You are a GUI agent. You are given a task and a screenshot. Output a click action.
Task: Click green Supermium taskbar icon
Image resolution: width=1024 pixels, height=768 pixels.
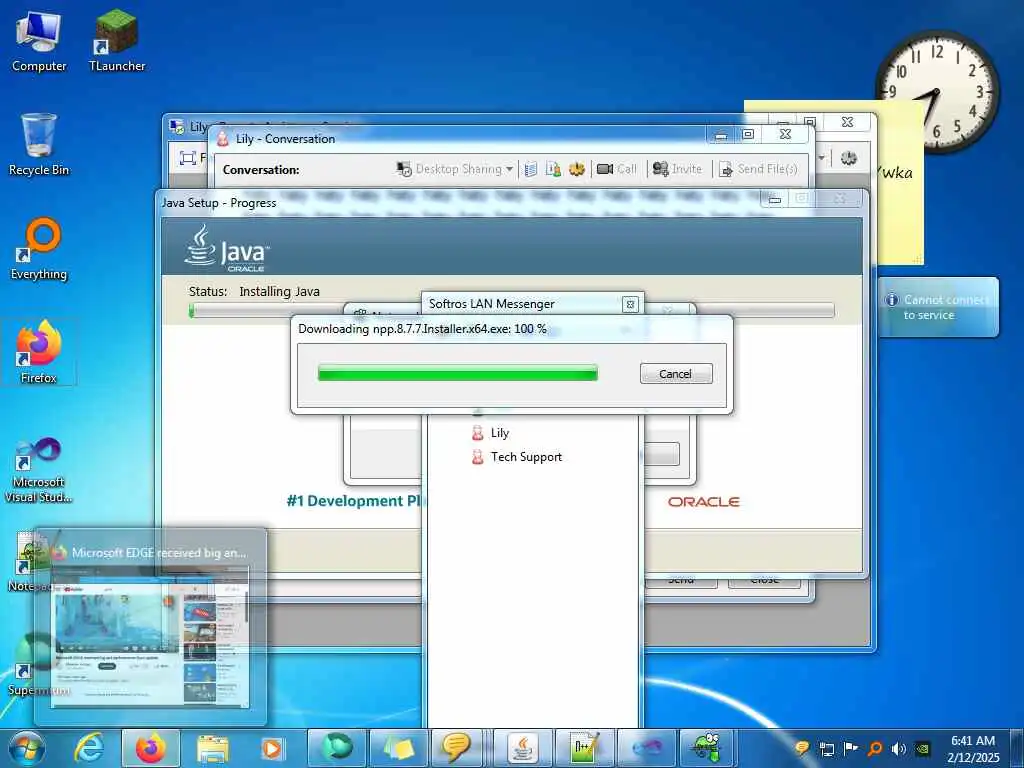338,748
